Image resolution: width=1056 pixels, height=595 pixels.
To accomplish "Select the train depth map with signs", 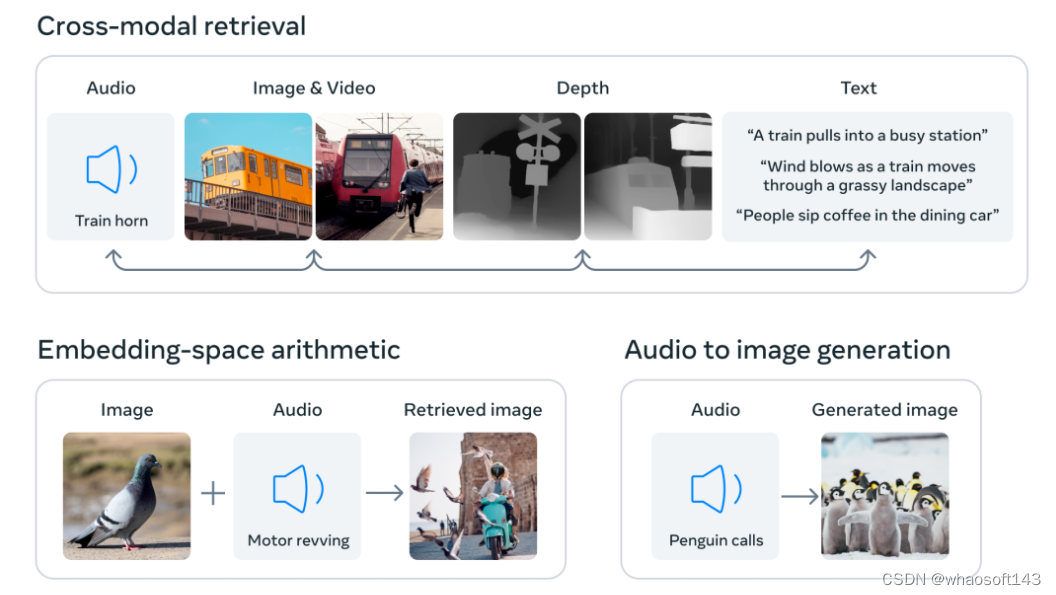I will point(648,177).
